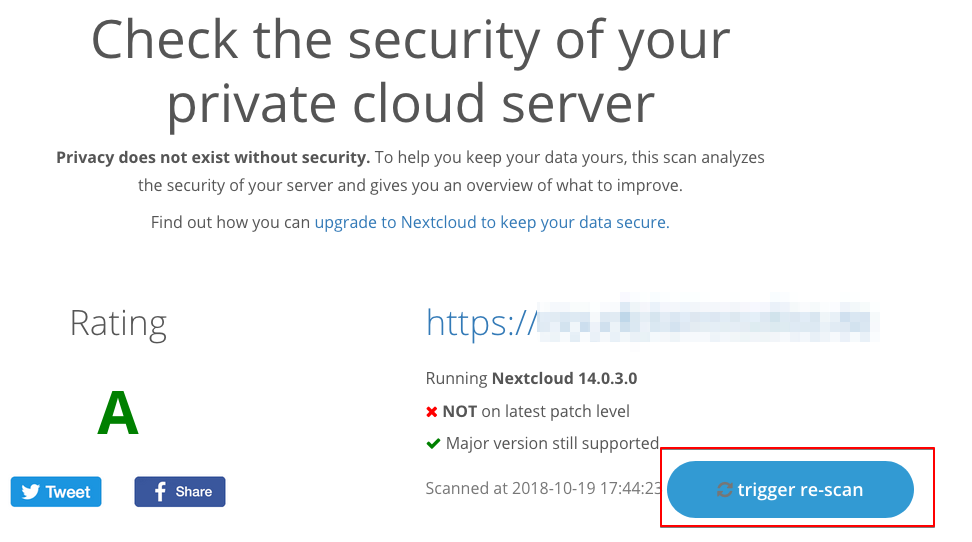Click the Scanned at timestamp
Screen dimensions: 972x542
544,489
